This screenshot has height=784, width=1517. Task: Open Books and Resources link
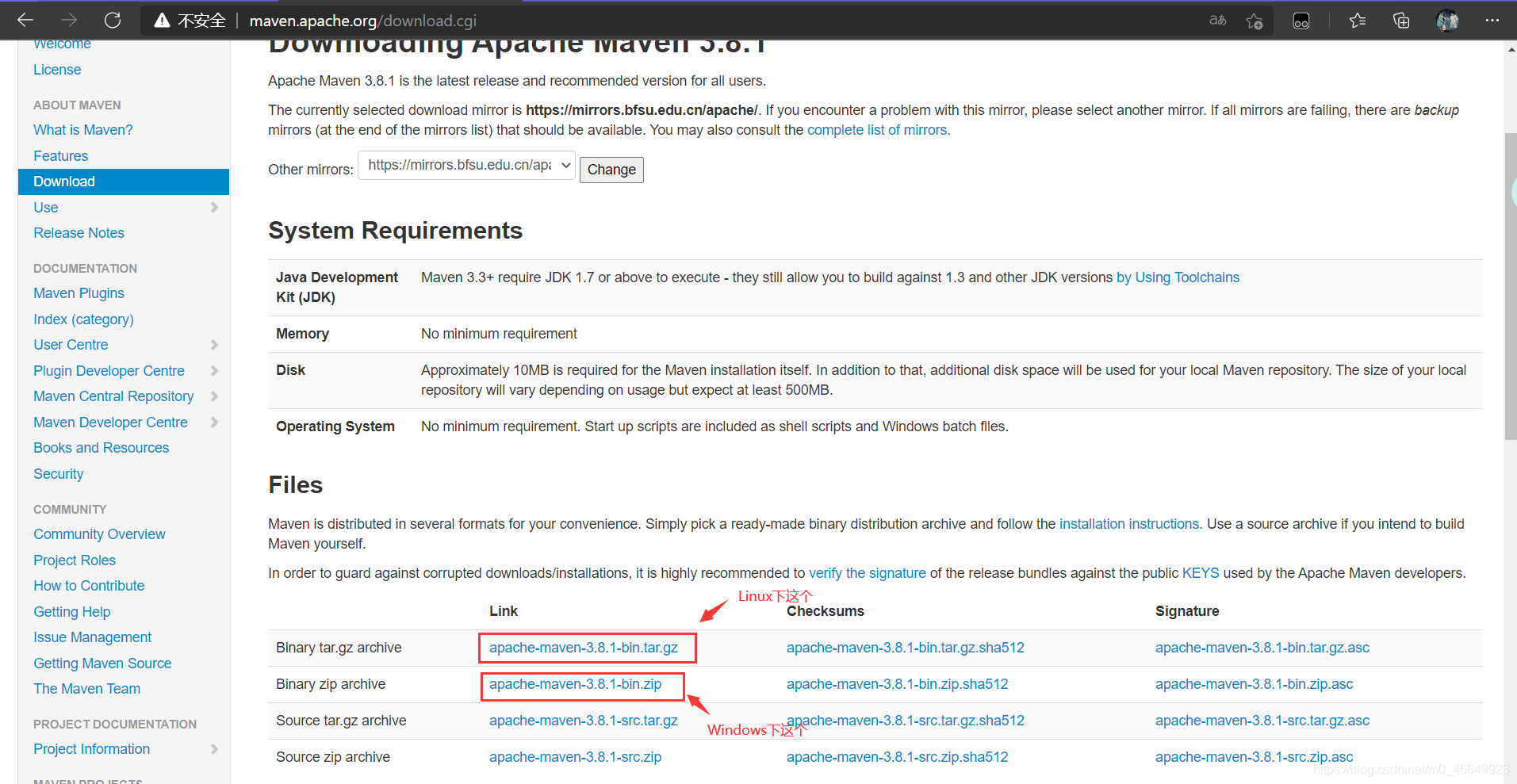click(101, 448)
